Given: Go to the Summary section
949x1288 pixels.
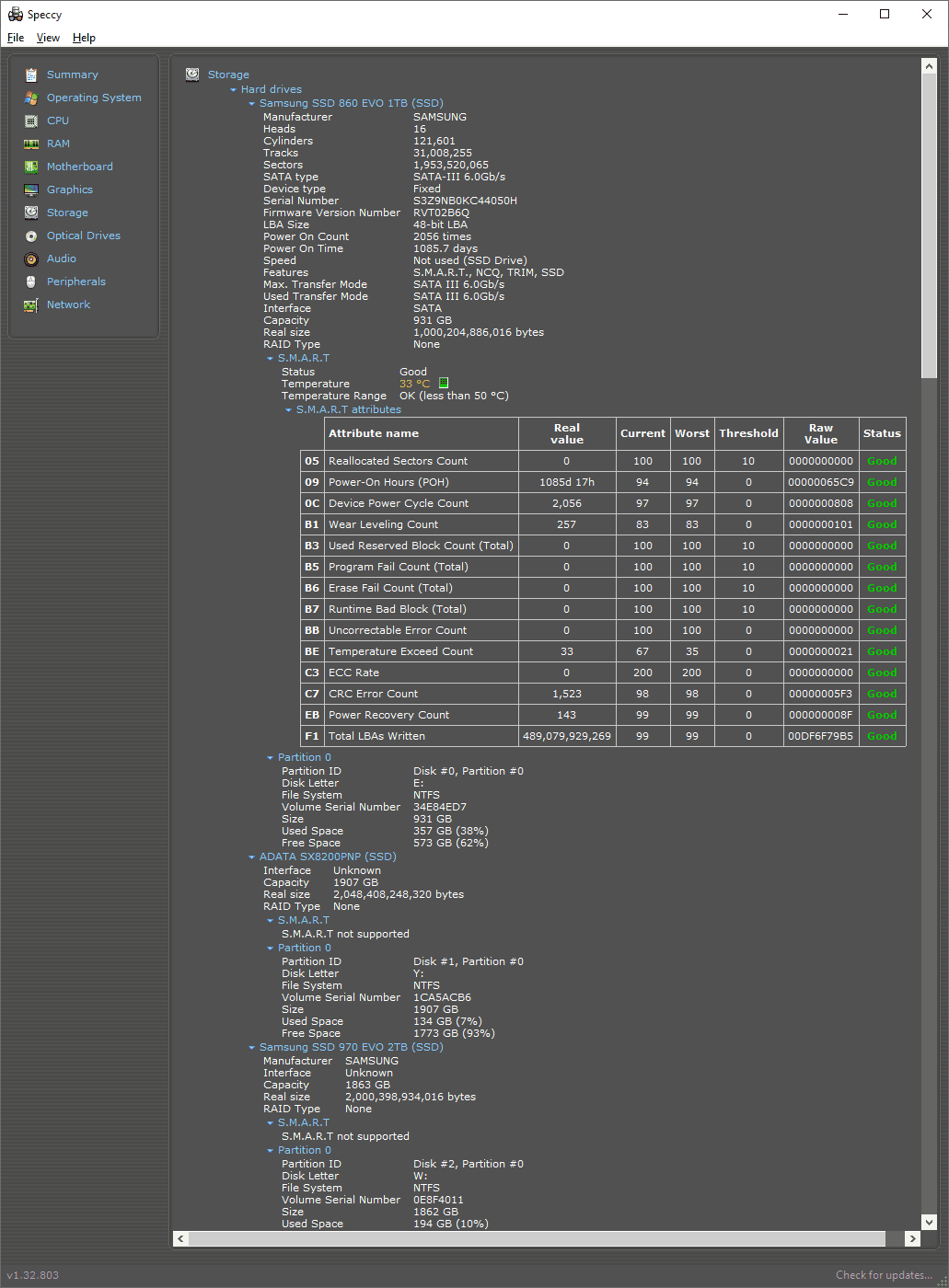Looking at the screenshot, I should pyautogui.click(x=72, y=75).
